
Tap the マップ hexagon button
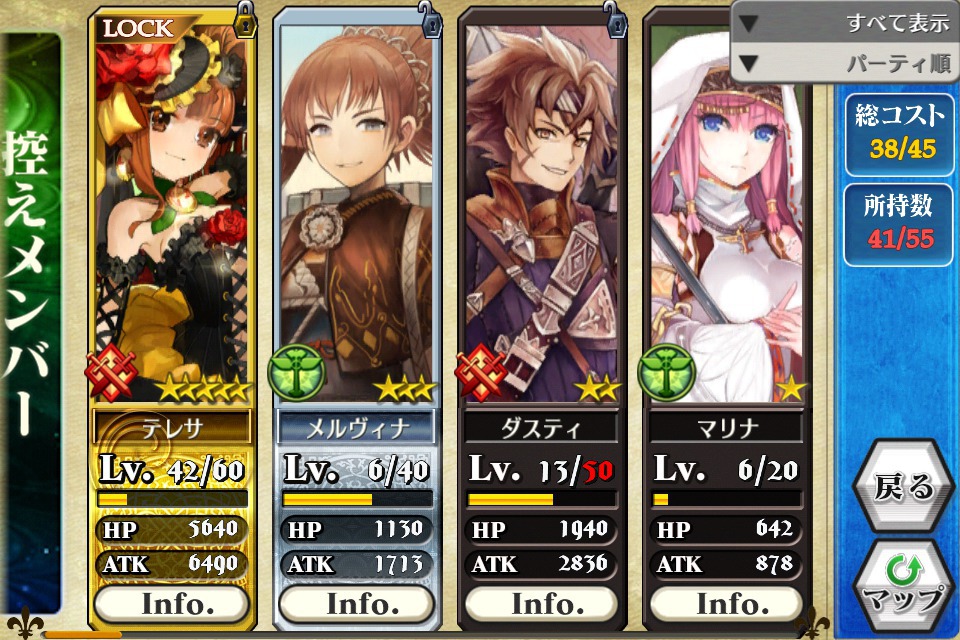point(904,585)
